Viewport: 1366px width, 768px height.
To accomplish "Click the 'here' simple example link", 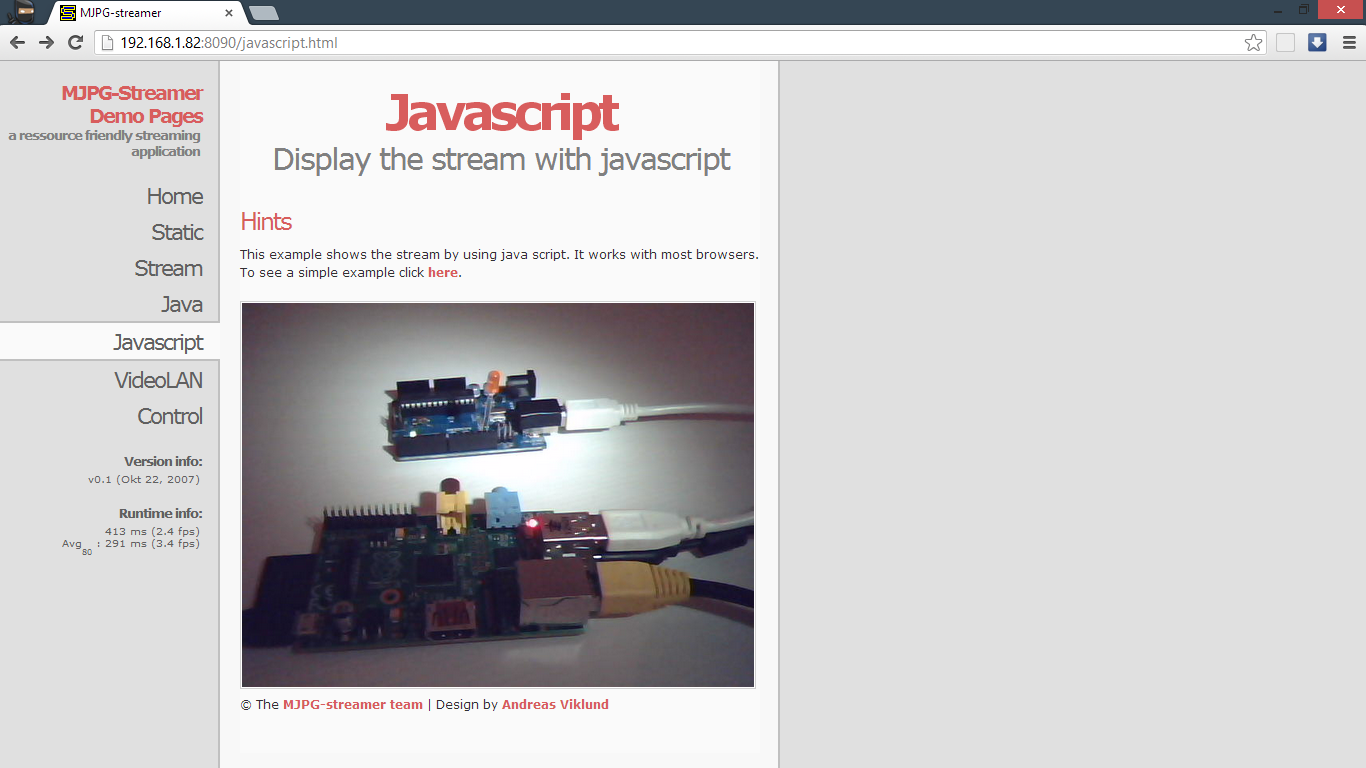I will [x=442, y=272].
